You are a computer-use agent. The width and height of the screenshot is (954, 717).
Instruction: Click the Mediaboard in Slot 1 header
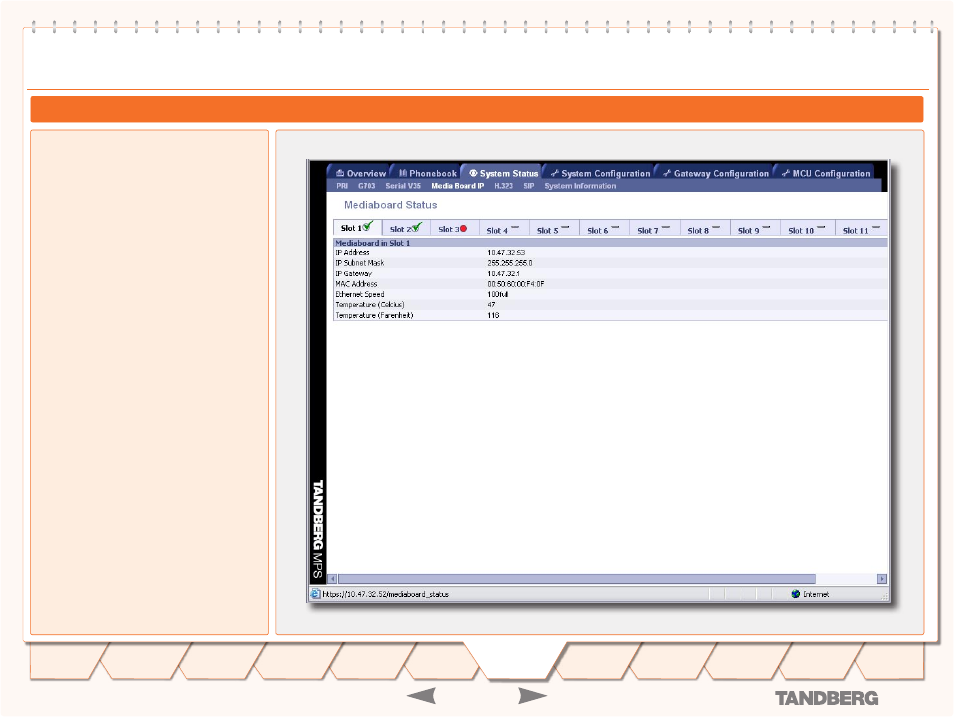point(610,243)
